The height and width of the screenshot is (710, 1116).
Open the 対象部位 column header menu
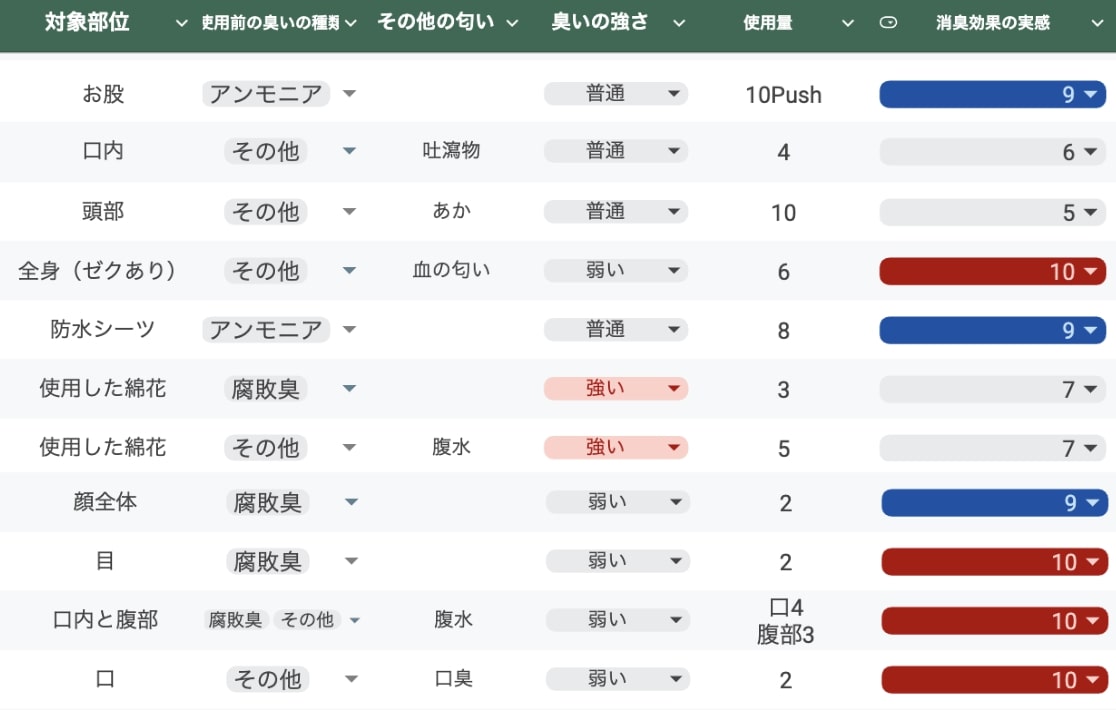tap(181, 22)
